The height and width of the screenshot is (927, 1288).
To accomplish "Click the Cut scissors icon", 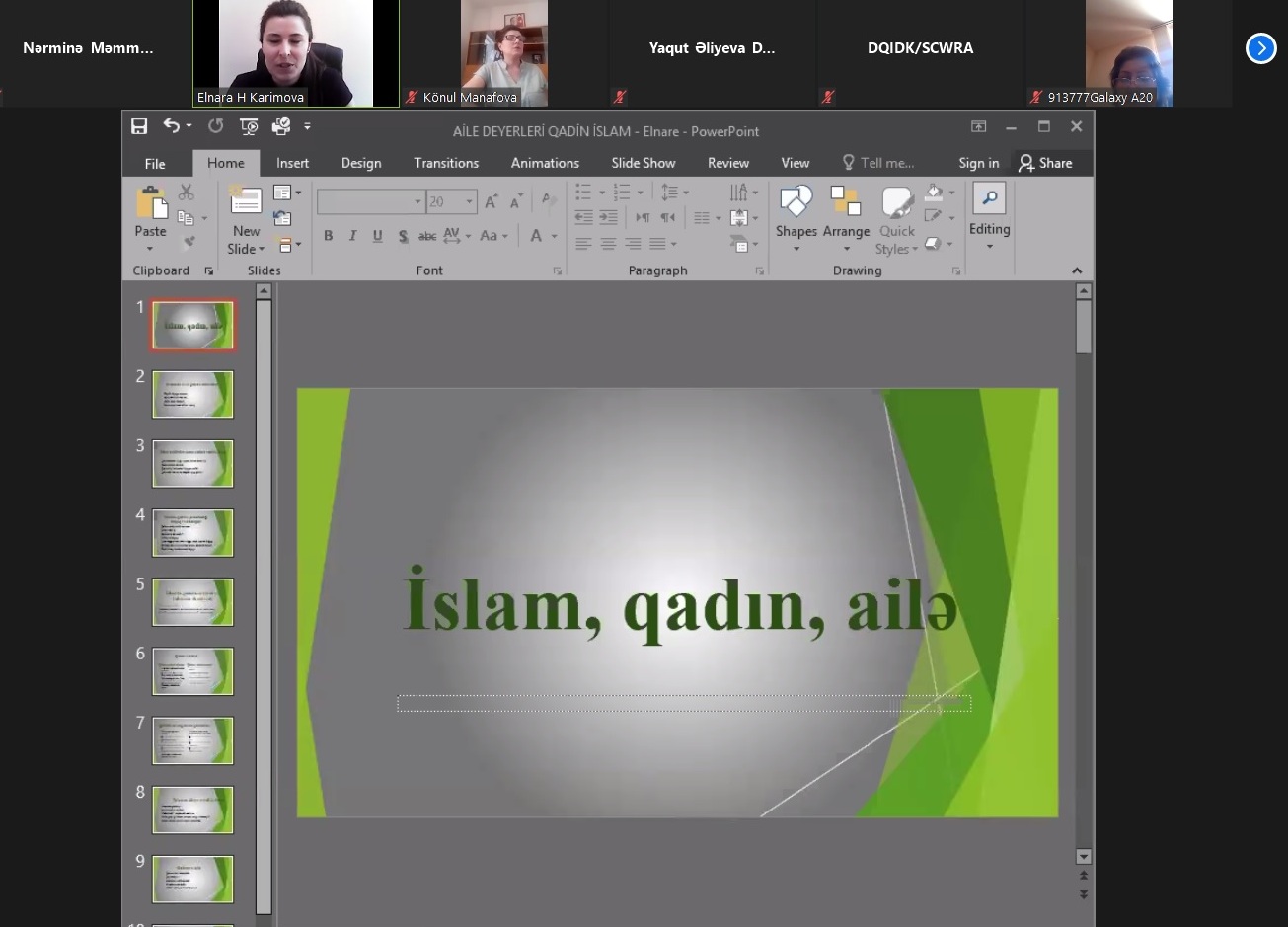I will [x=187, y=193].
